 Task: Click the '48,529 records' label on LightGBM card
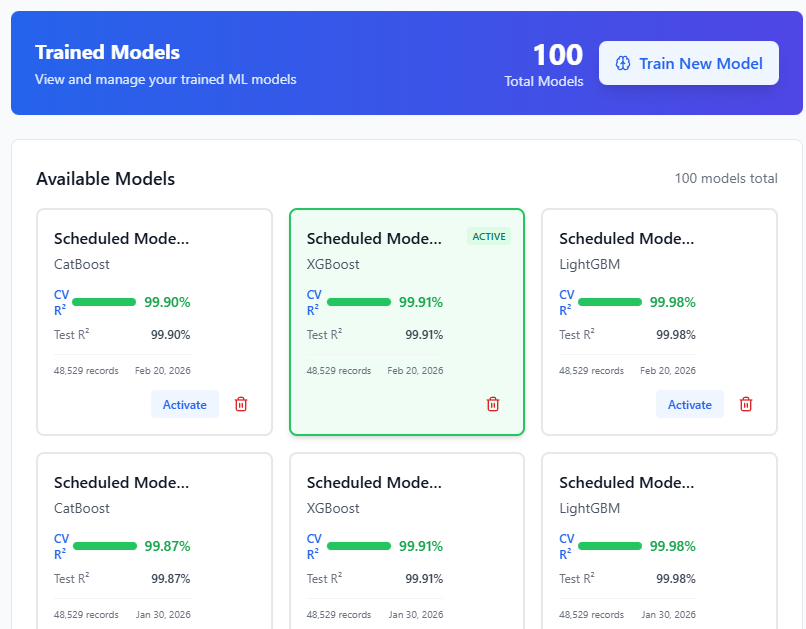[x=591, y=370]
